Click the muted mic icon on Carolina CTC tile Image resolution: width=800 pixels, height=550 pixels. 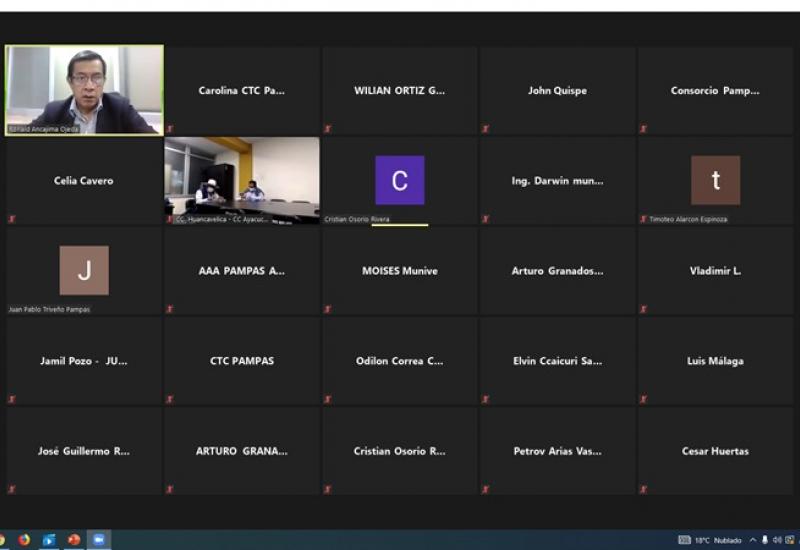coord(170,129)
